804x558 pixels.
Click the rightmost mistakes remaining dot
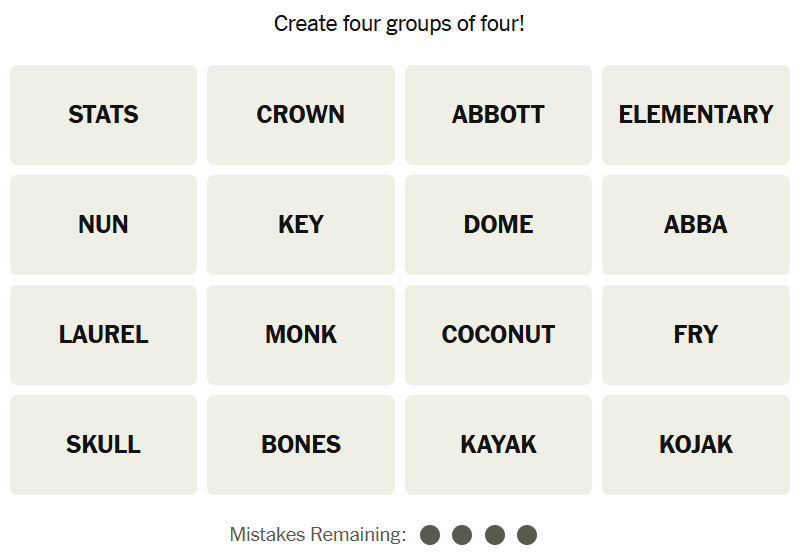pyautogui.click(x=527, y=535)
